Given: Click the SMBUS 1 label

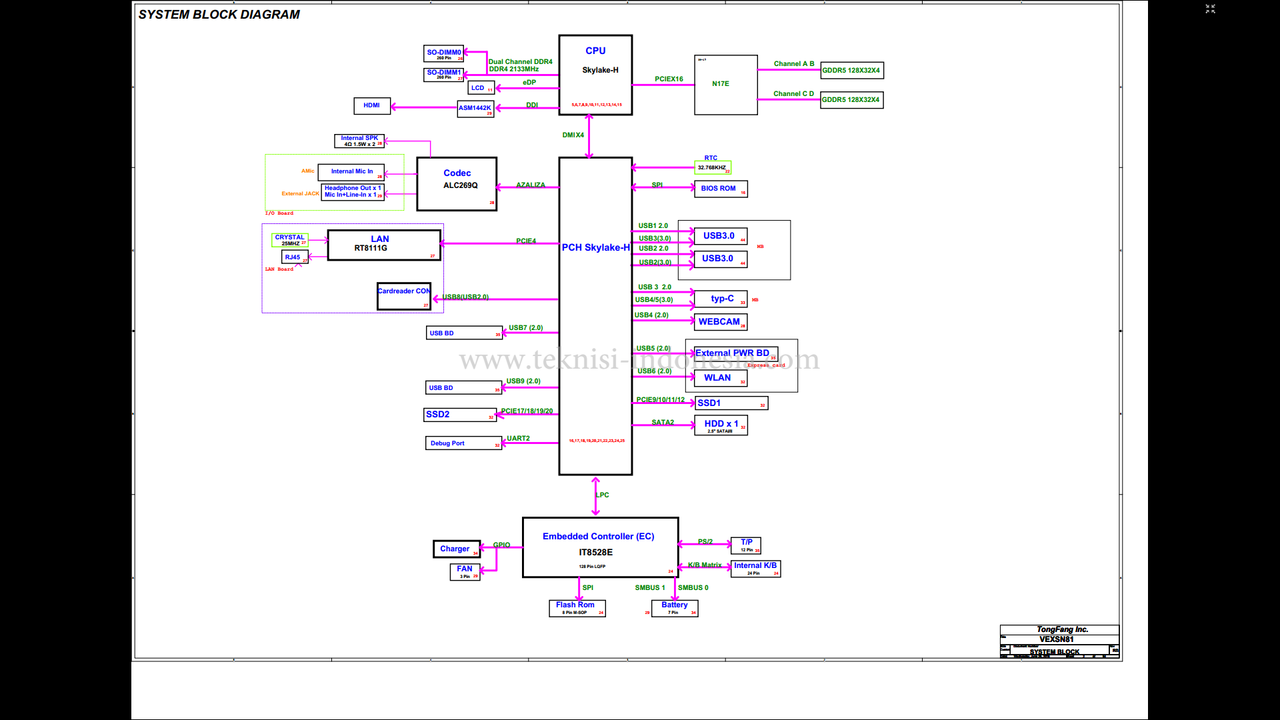Looking at the screenshot, I should click(650, 588).
